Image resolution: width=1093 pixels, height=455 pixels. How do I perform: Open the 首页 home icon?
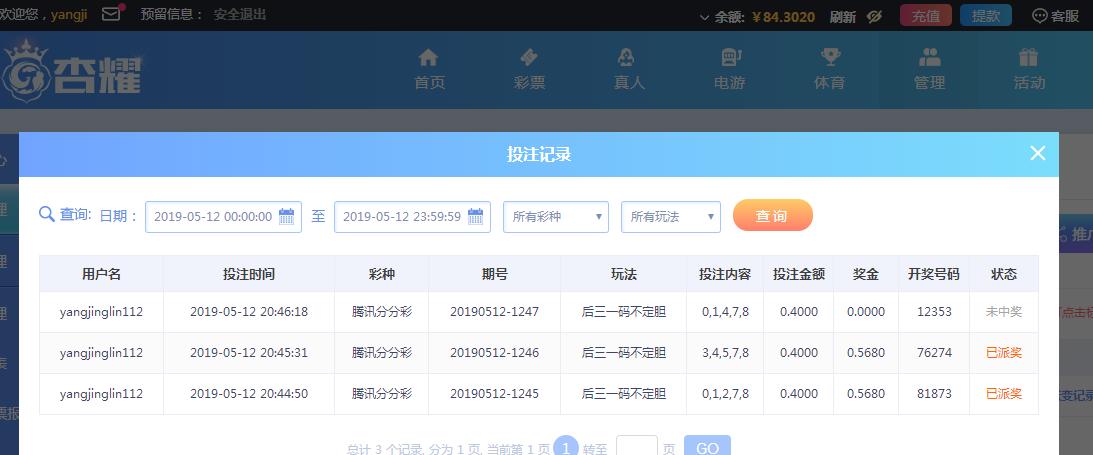pyautogui.click(x=429, y=58)
